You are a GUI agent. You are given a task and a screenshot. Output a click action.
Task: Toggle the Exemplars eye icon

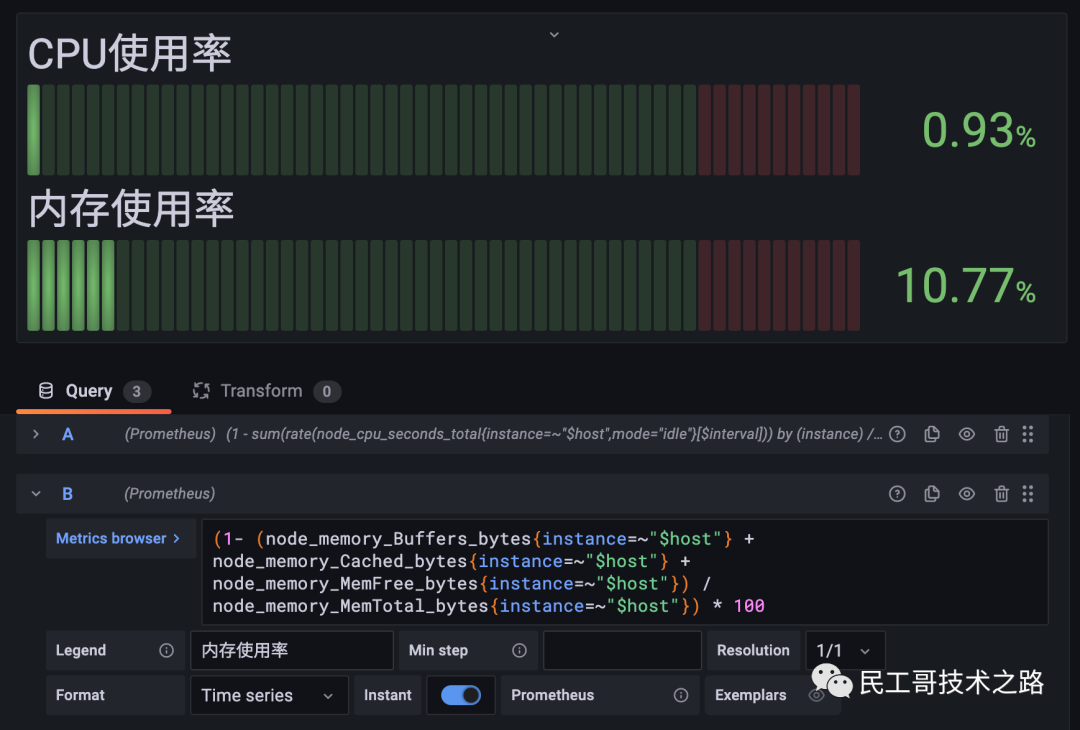[816, 695]
